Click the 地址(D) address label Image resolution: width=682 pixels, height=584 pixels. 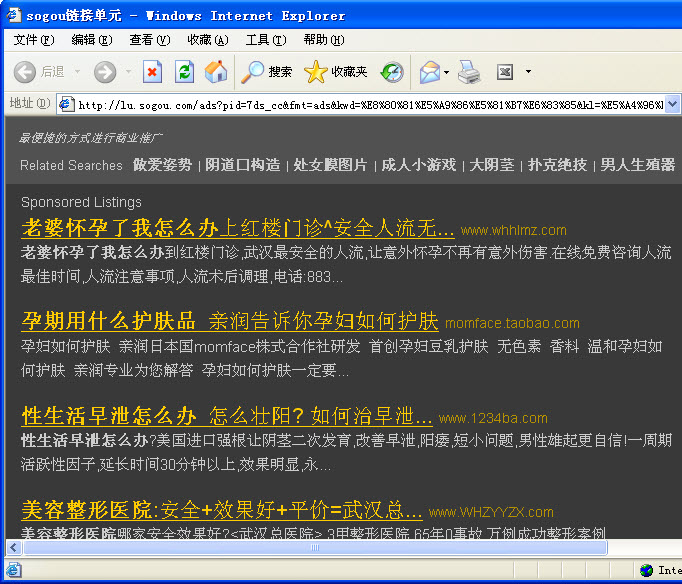[30, 103]
